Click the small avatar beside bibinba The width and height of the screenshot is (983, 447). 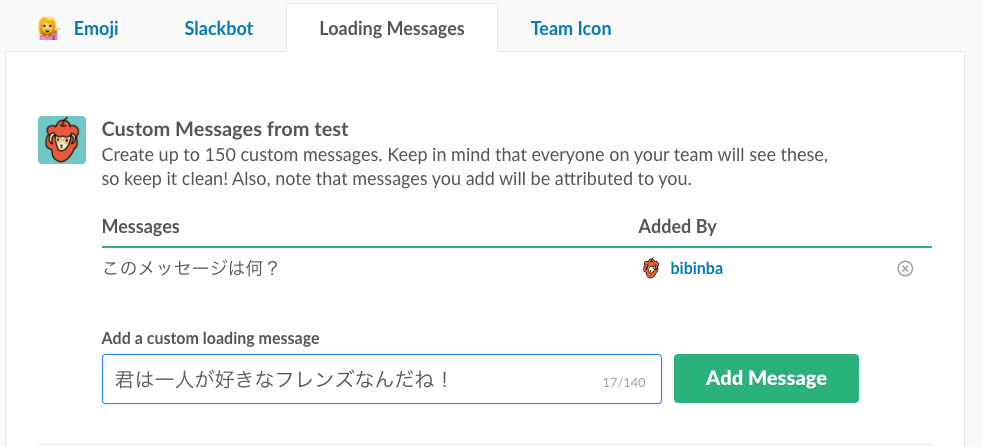click(651, 268)
